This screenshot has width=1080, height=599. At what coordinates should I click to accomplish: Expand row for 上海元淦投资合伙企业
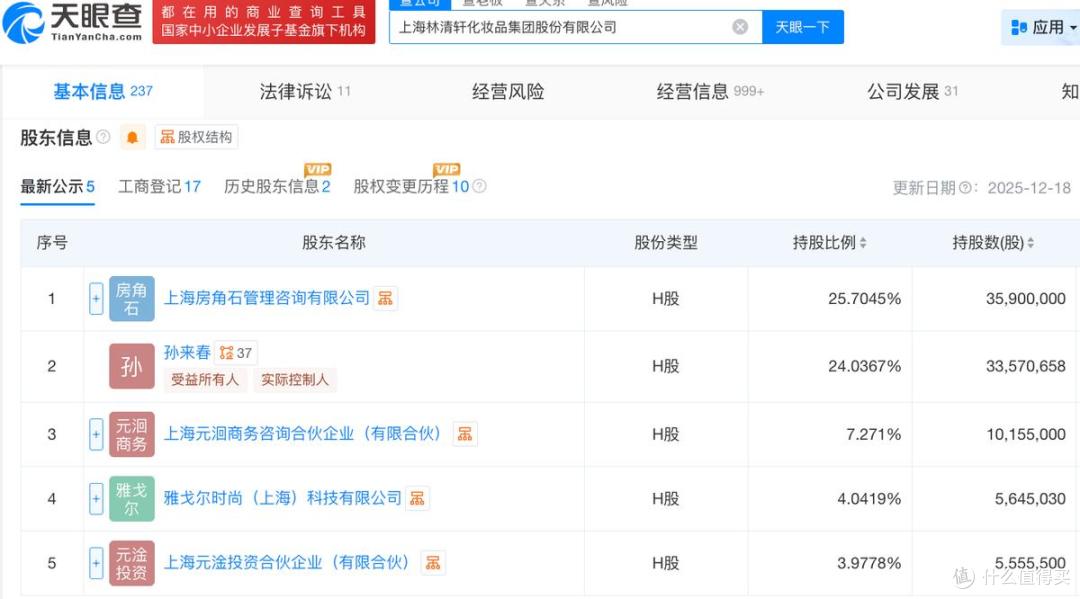click(96, 563)
